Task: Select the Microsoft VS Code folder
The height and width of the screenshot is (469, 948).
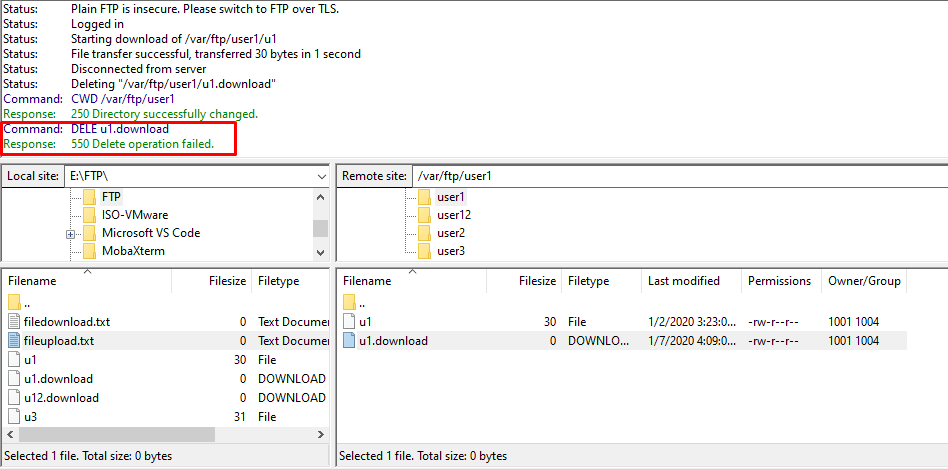Action: point(151,233)
